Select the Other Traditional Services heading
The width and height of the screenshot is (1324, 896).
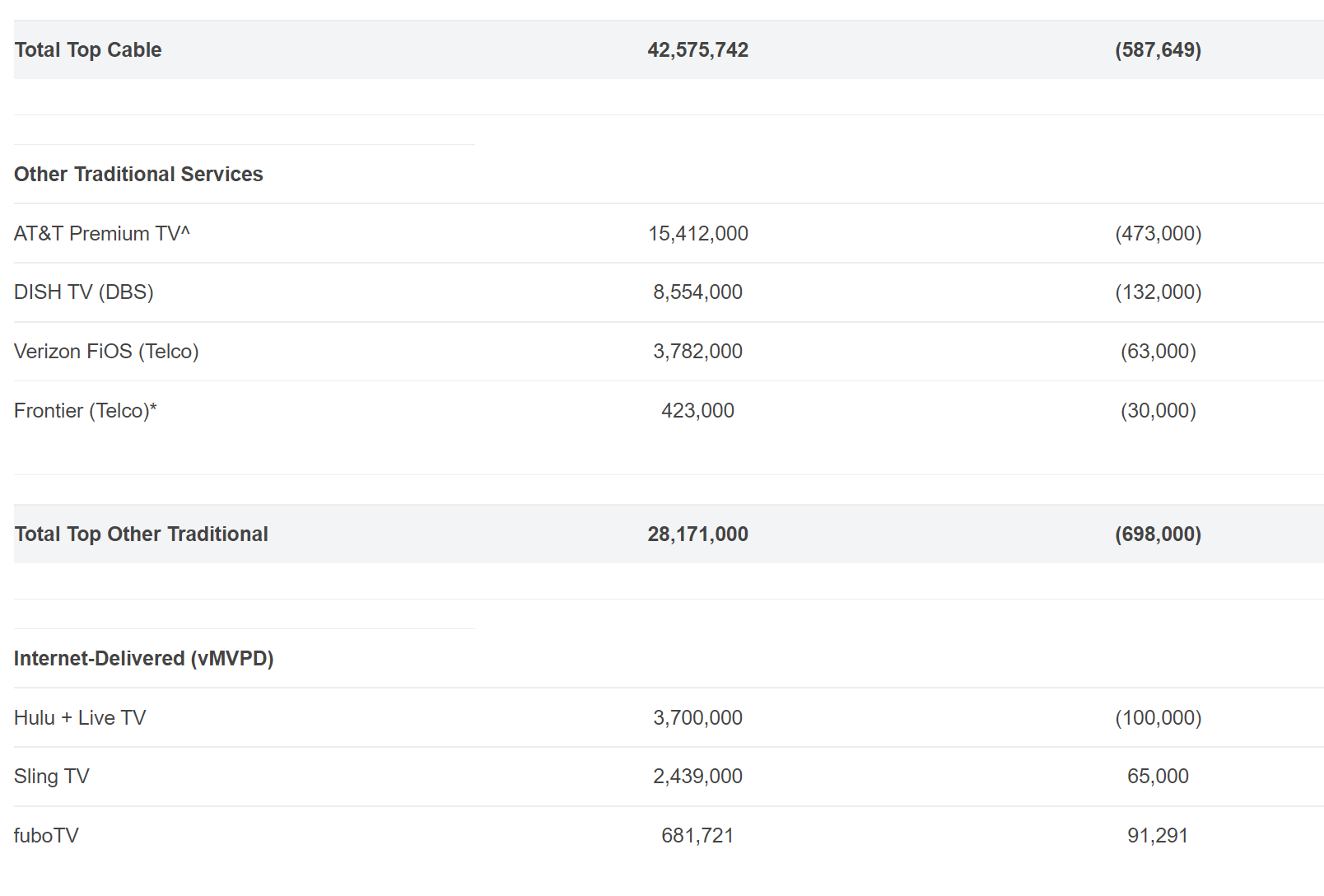point(138,175)
